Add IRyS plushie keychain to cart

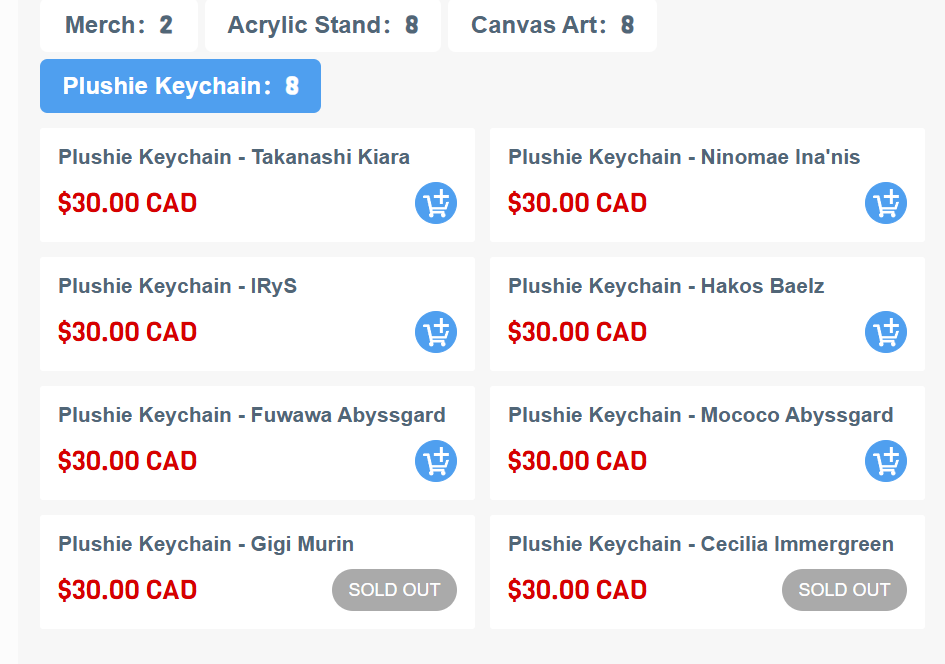pyautogui.click(x=436, y=333)
